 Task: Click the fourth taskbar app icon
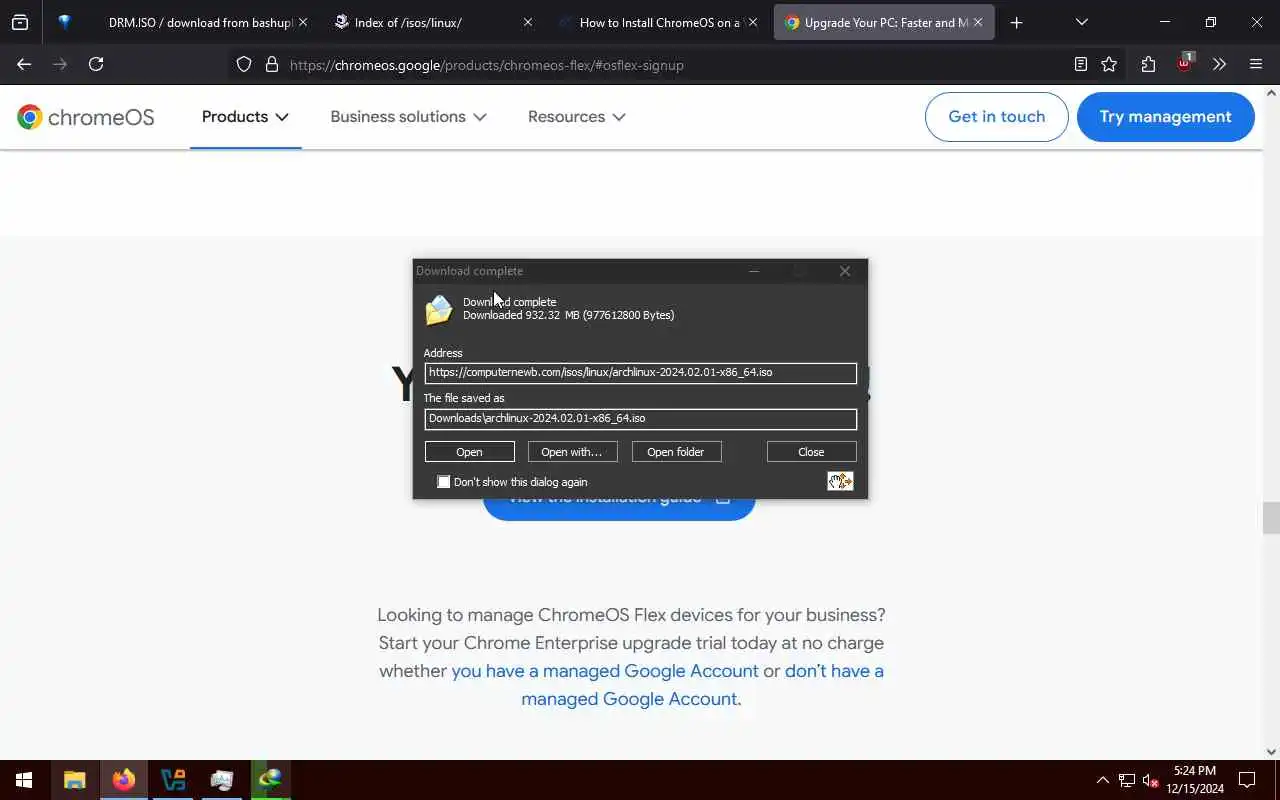(x=222, y=780)
